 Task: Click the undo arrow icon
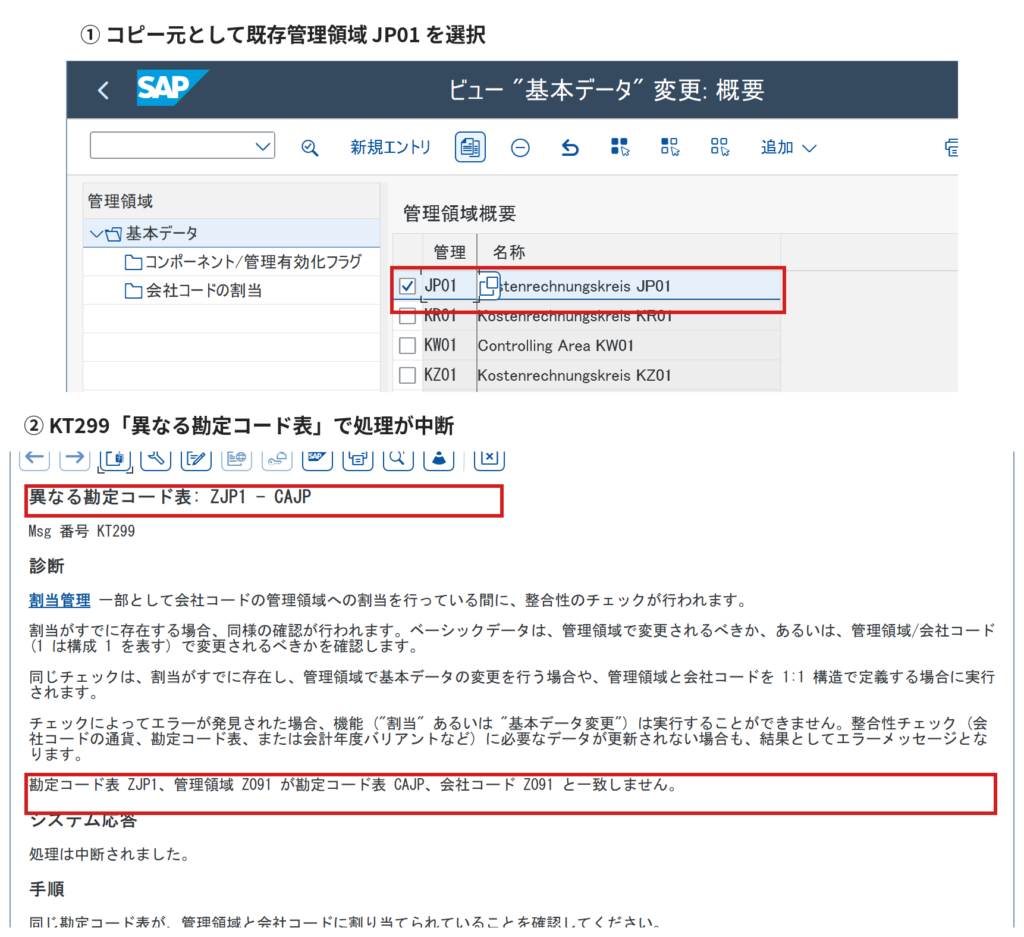[x=569, y=148]
